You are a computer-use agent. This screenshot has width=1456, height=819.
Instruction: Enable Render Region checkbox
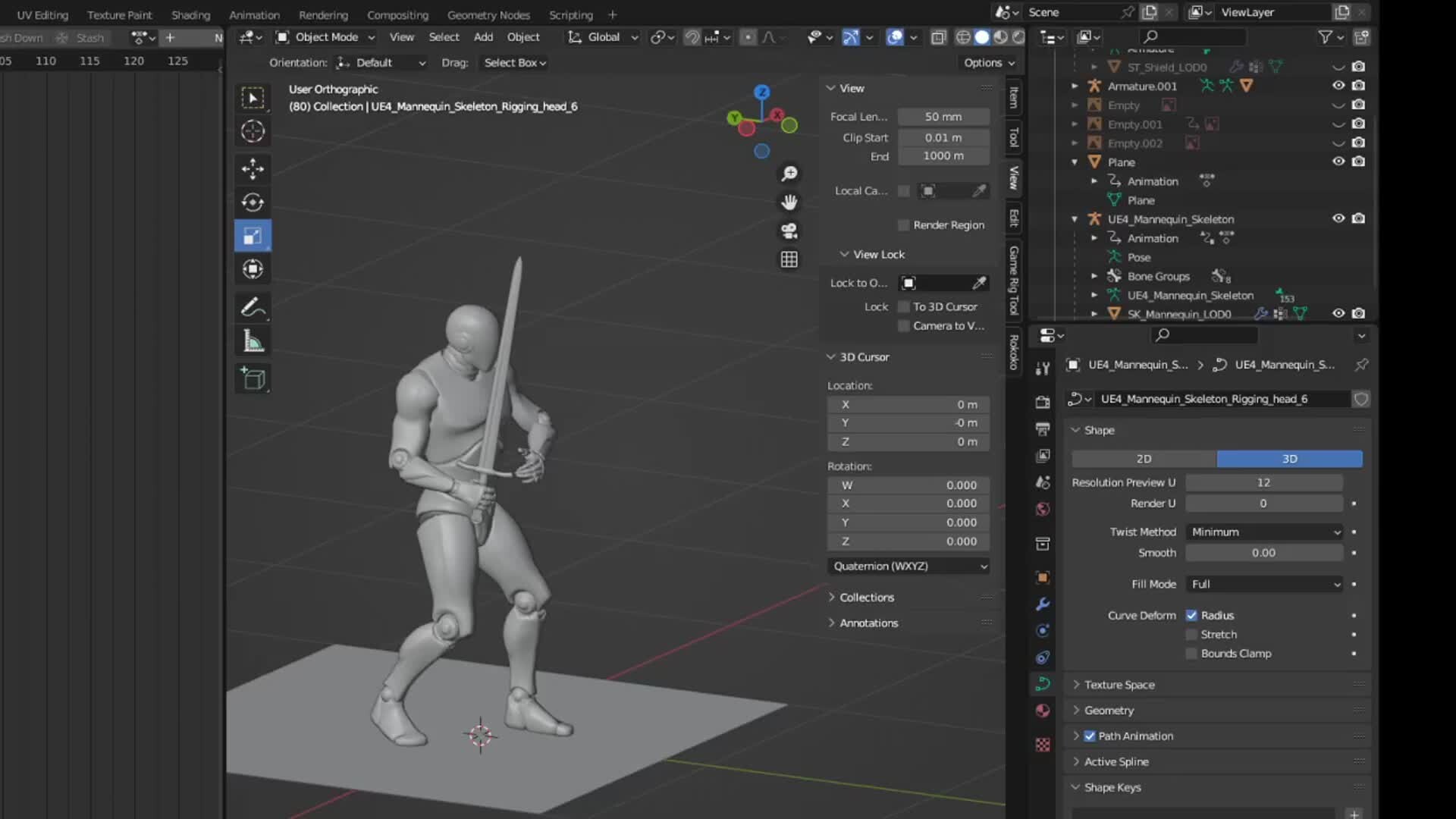click(903, 225)
